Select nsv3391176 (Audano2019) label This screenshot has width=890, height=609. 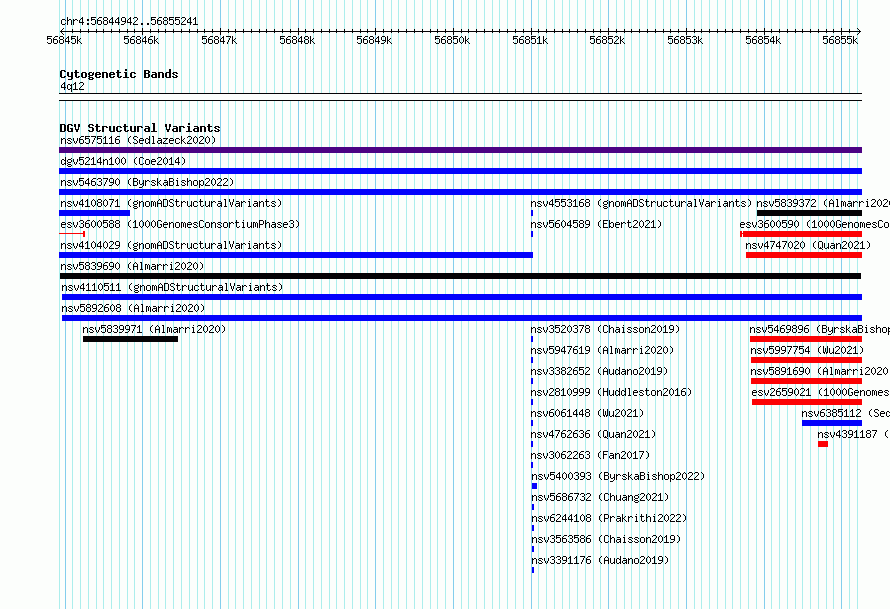(600, 560)
